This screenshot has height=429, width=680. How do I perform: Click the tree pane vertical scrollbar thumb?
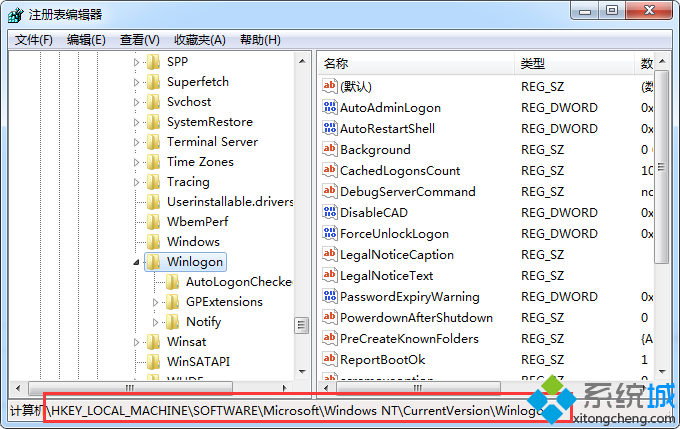pos(302,325)
